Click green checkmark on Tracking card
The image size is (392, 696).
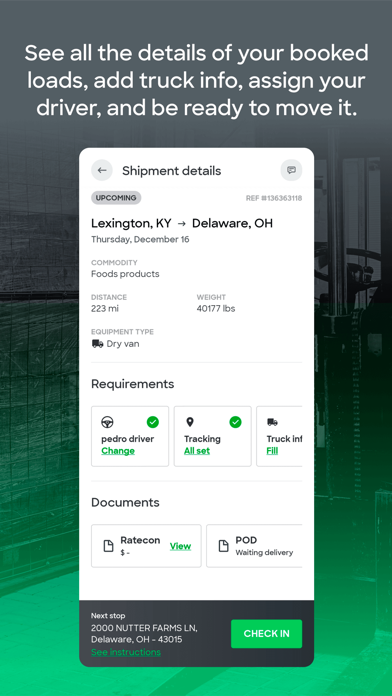click(x=235, y=422)
